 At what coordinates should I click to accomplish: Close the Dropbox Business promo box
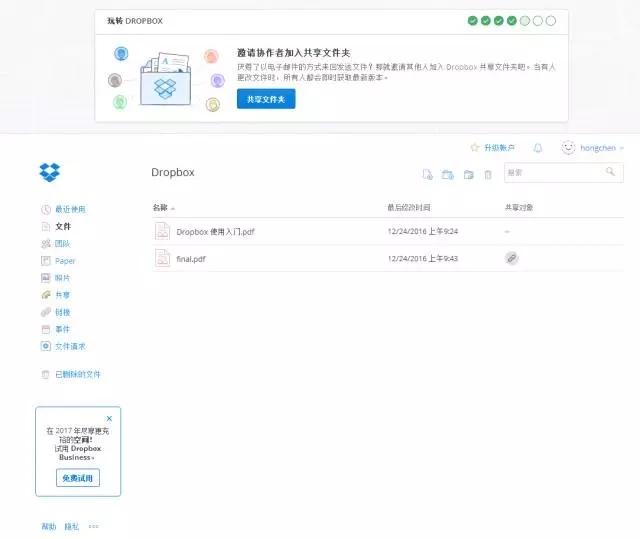tap(109, 418)
